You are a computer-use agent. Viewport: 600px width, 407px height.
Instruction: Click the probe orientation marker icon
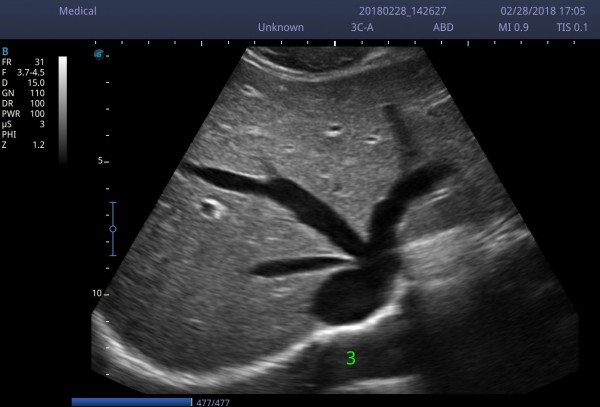99,55
